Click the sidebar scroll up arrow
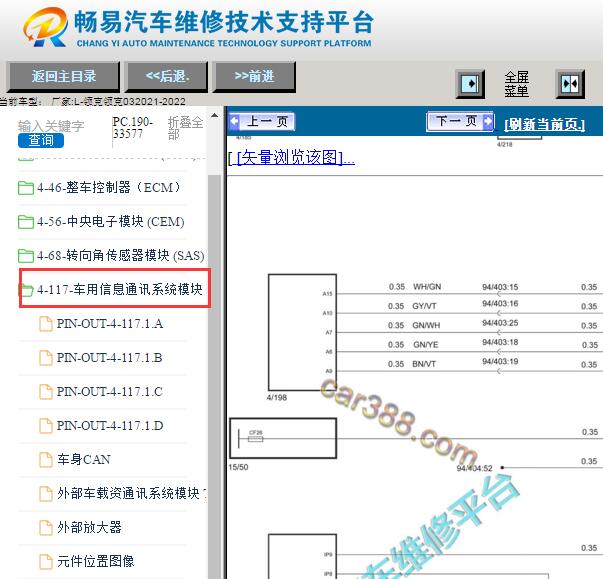 point(215,115)
